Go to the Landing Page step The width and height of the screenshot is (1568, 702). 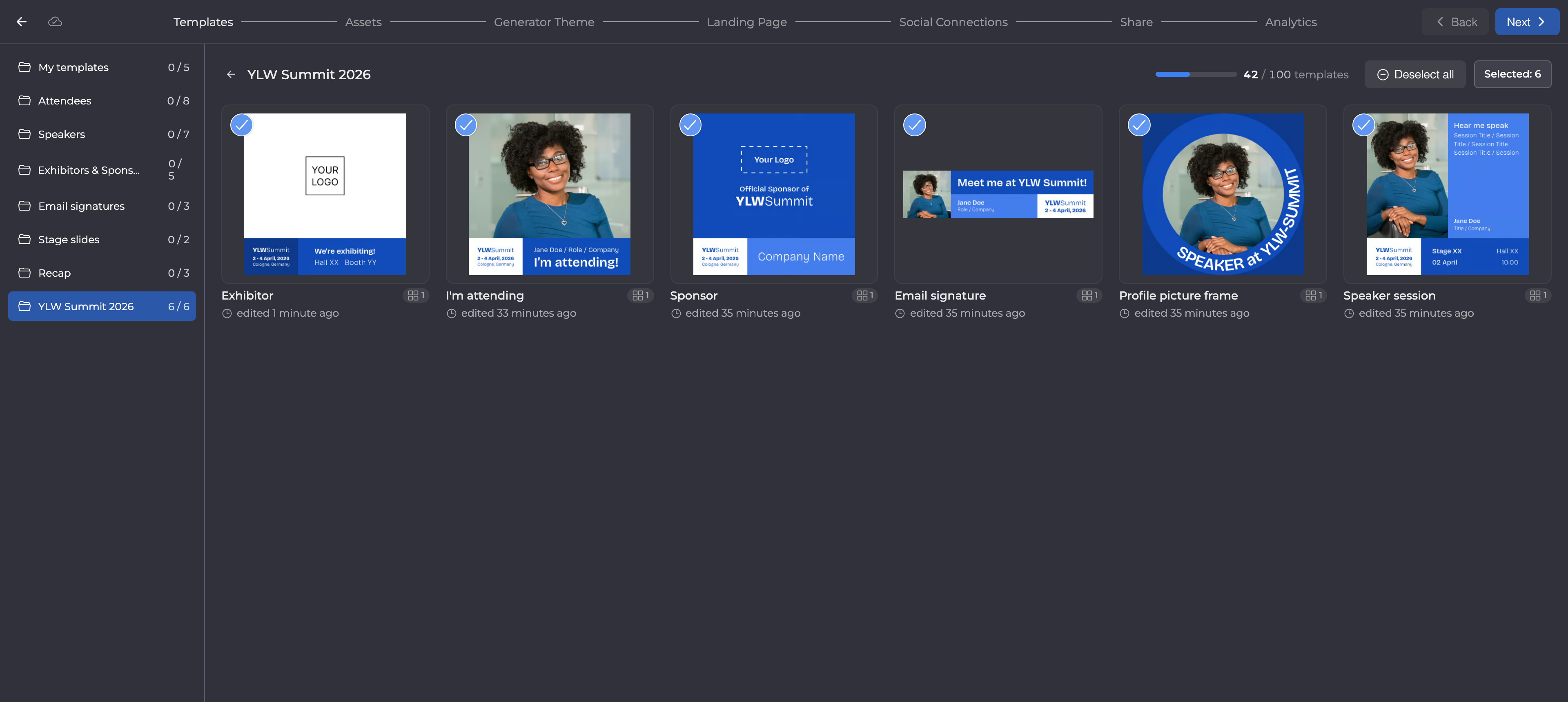point(747,22)
